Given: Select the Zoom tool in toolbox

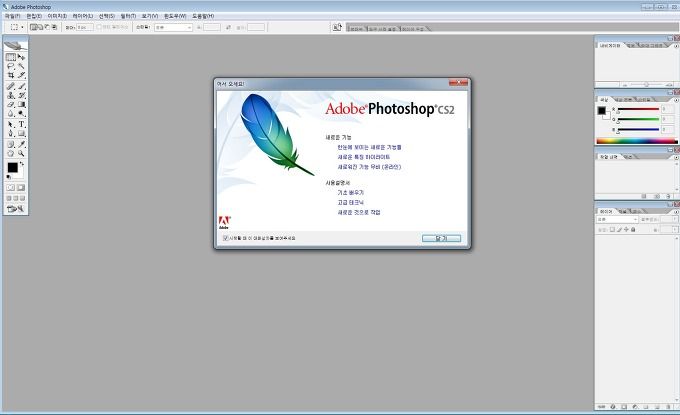Looking at the screenshot, I should tap(21, 153).
